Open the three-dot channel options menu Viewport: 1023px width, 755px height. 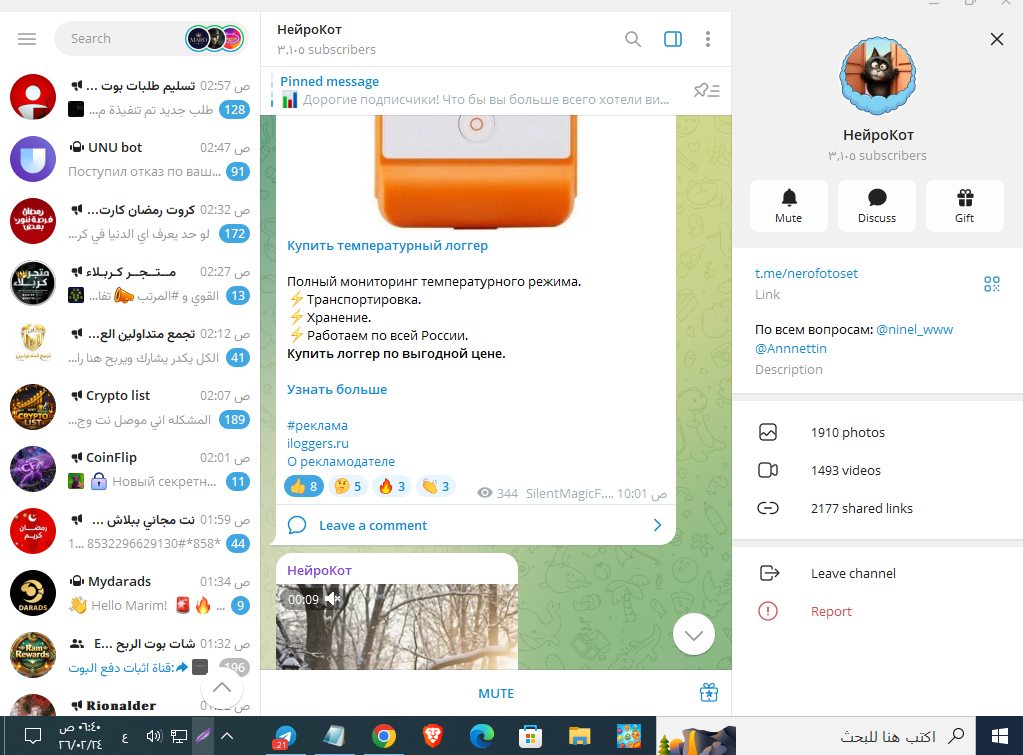(x=707, y=39)
